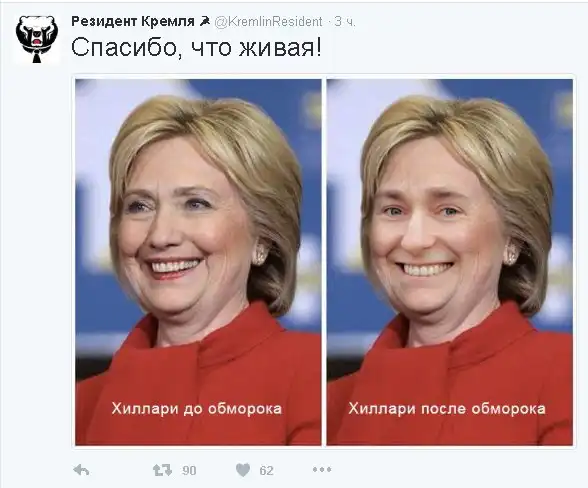
Task: Click the tweet text Спасибо, что живая!
Action: click(x=196, y=48)
